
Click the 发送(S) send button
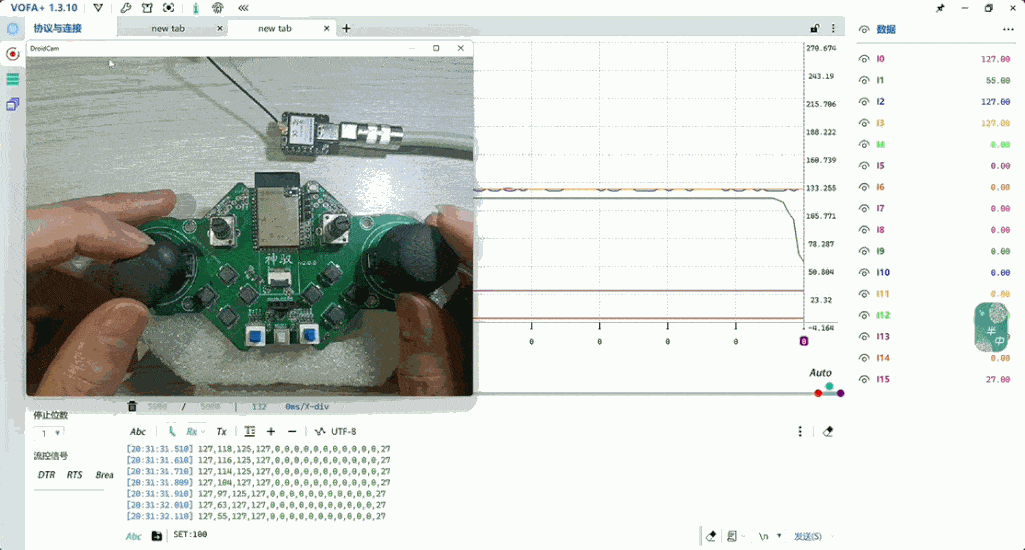pos(808,536)
